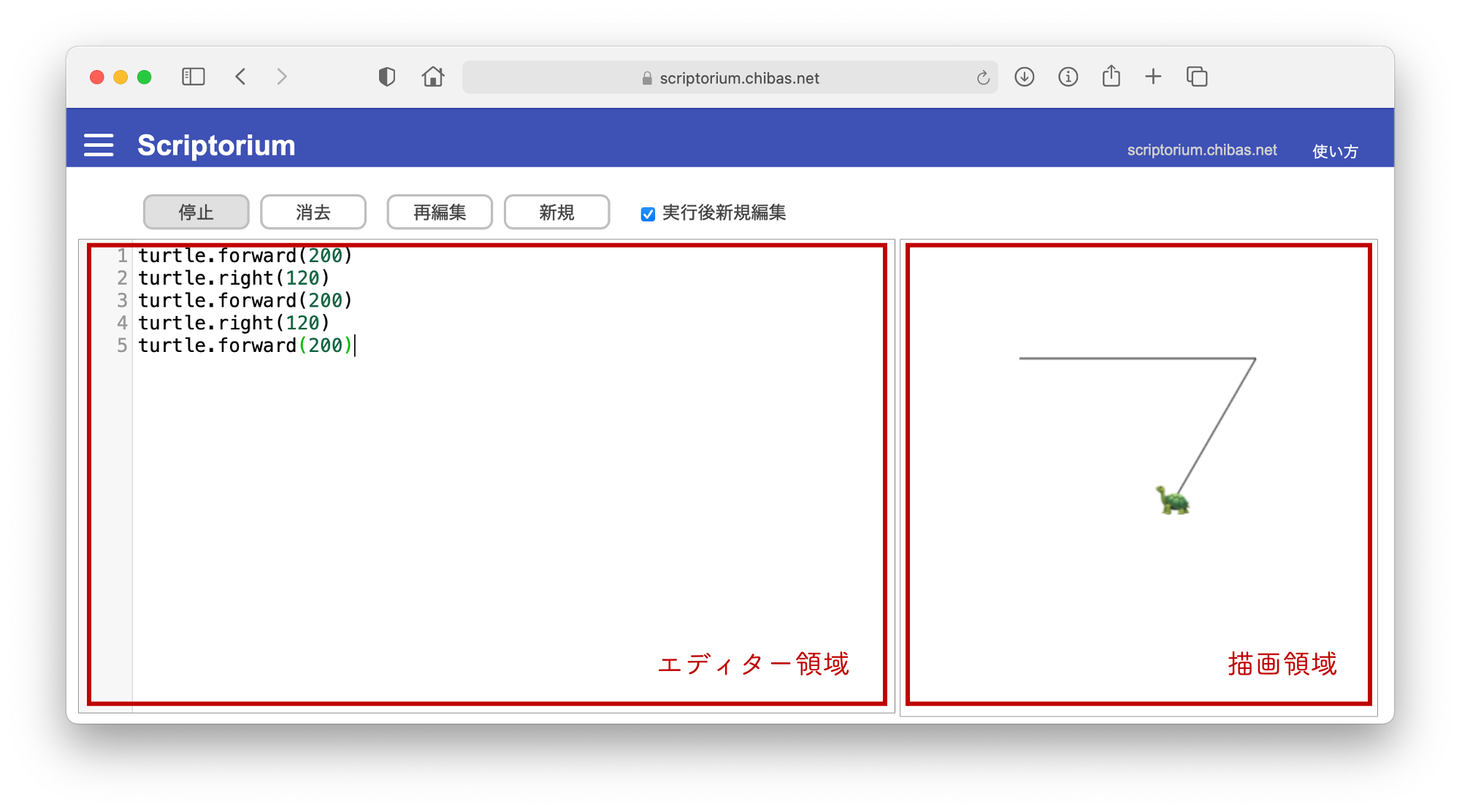This screenshot has height=812, width=1462.
Task: Show the tab overview icon
Action: click(1197, 77)
